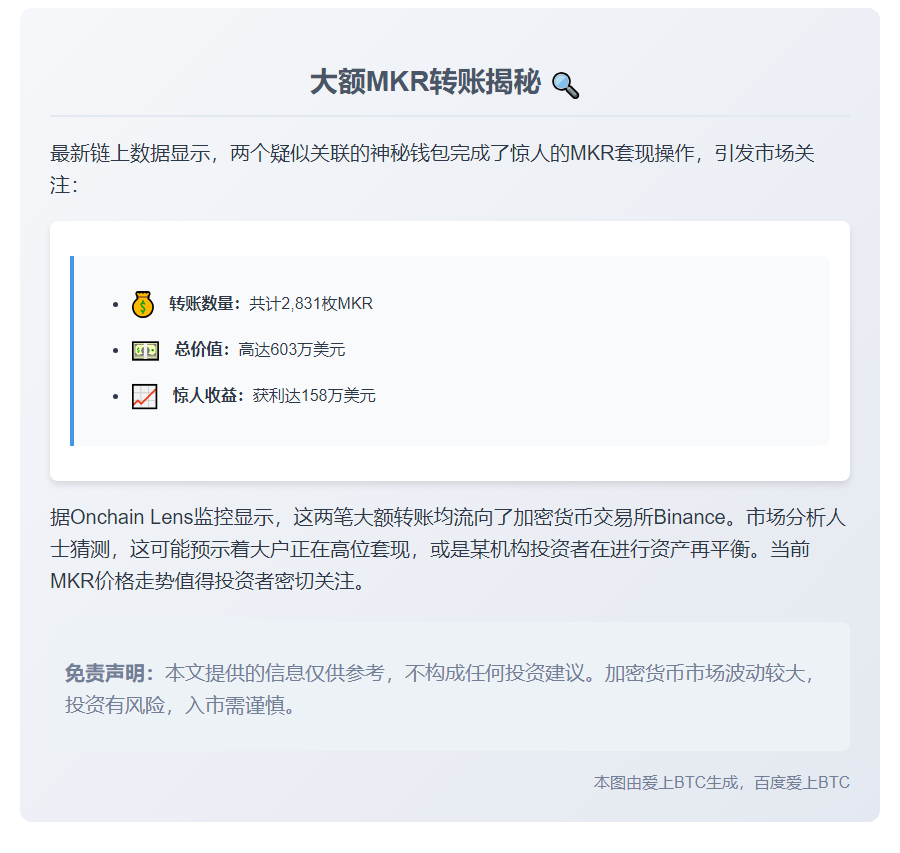Click the word Binance in the paragraph

689,517
